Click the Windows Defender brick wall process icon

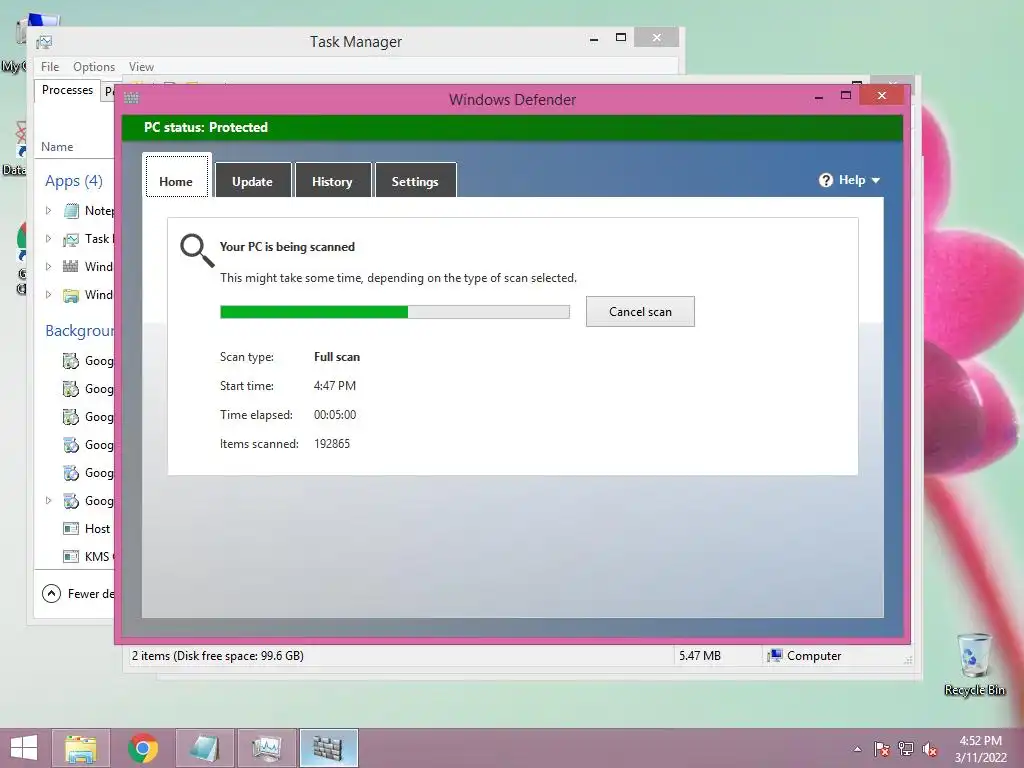[x=71, y=266]
